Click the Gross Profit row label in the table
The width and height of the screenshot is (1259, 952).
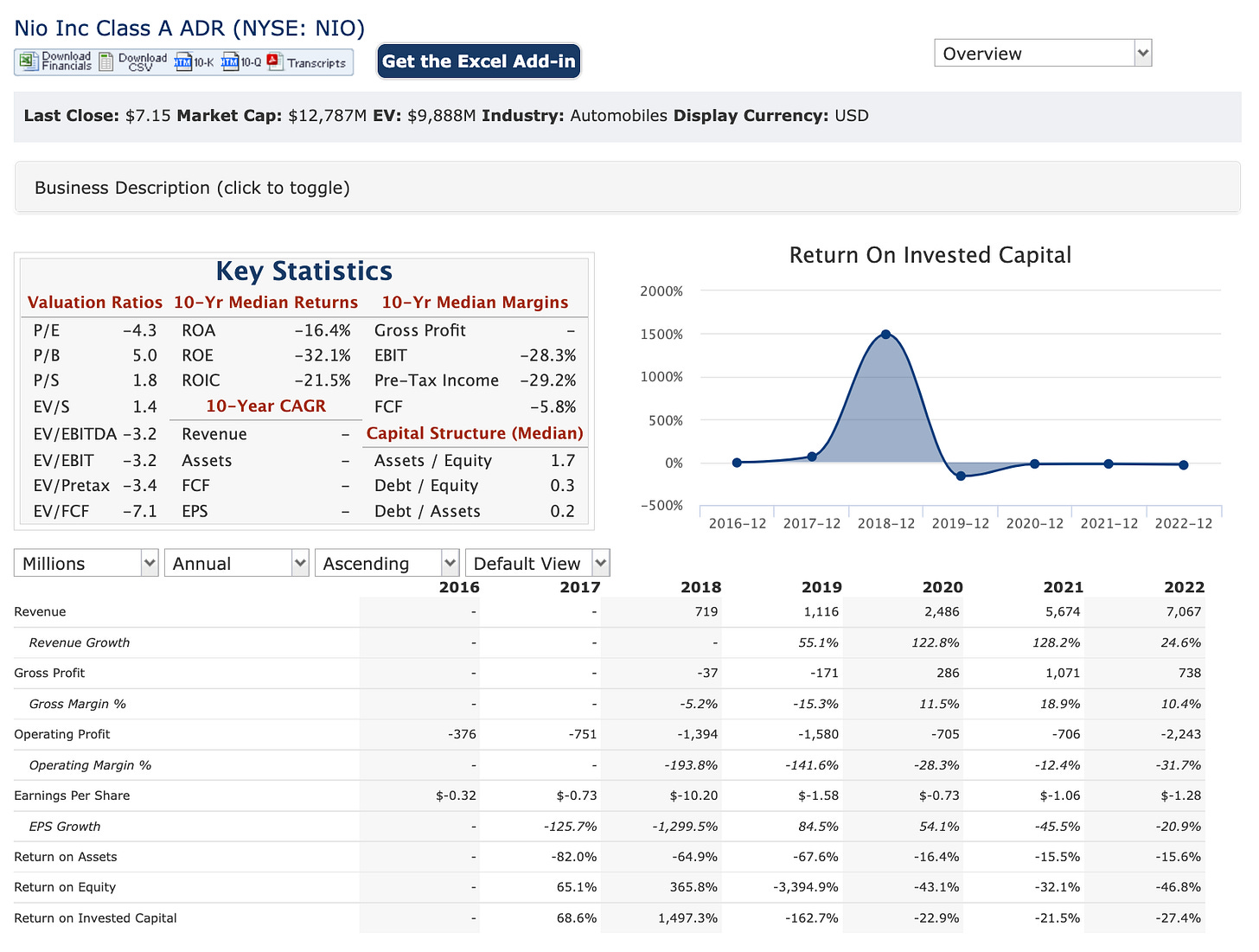coord(49,673)
